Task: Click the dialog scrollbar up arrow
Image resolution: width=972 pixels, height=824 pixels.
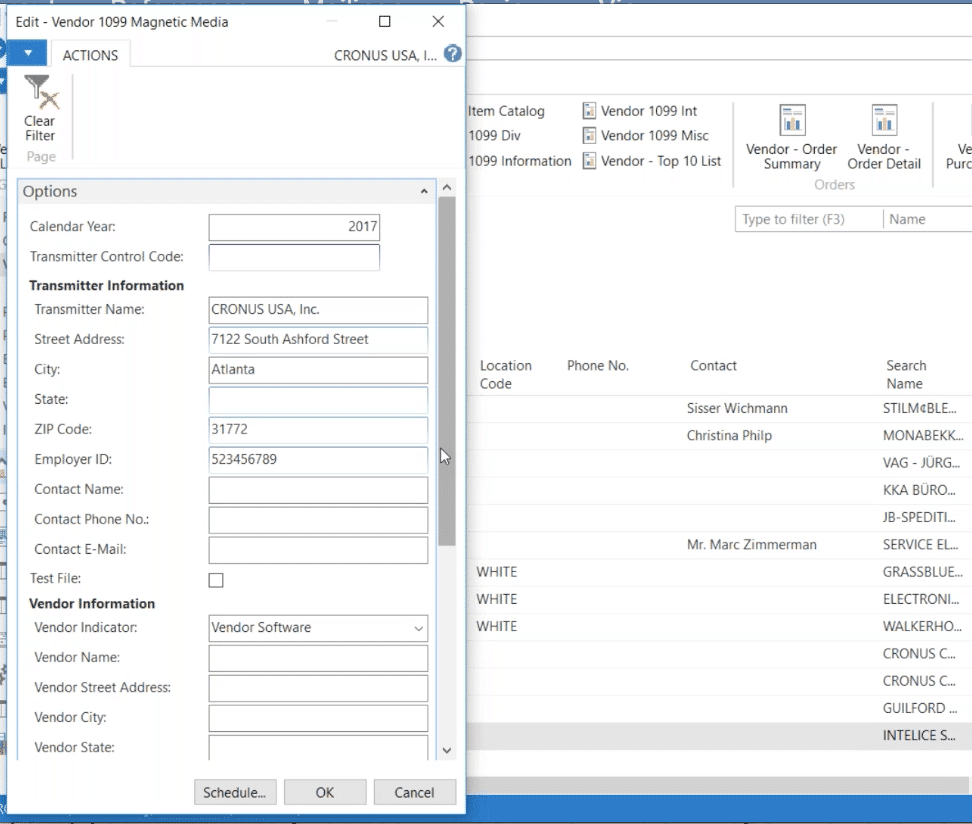Action: click(447, 187)
